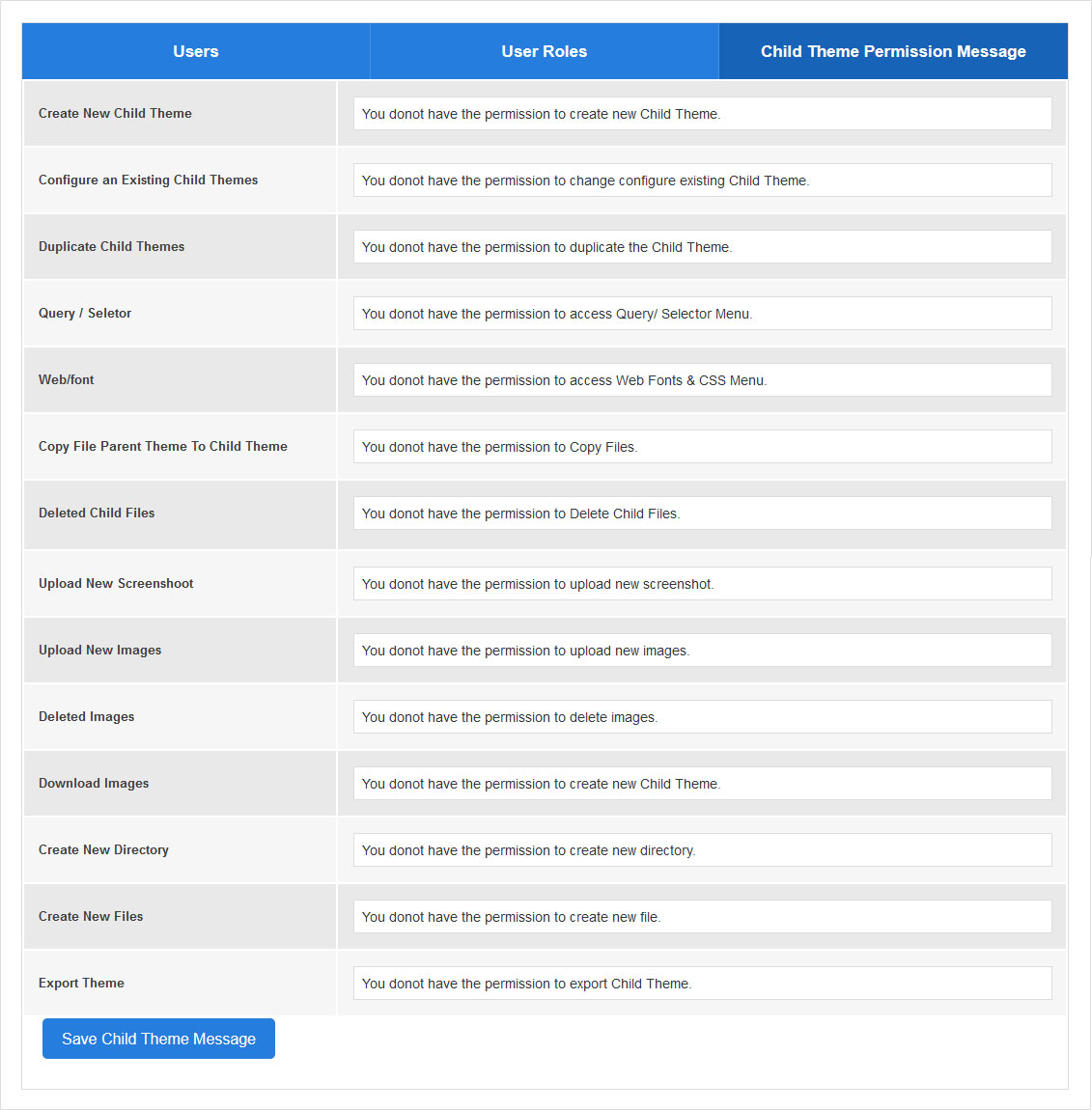Focus the Copy File Parent Theme input
The width and height of the screenshot is (1092, 1110).
(702, 447)
